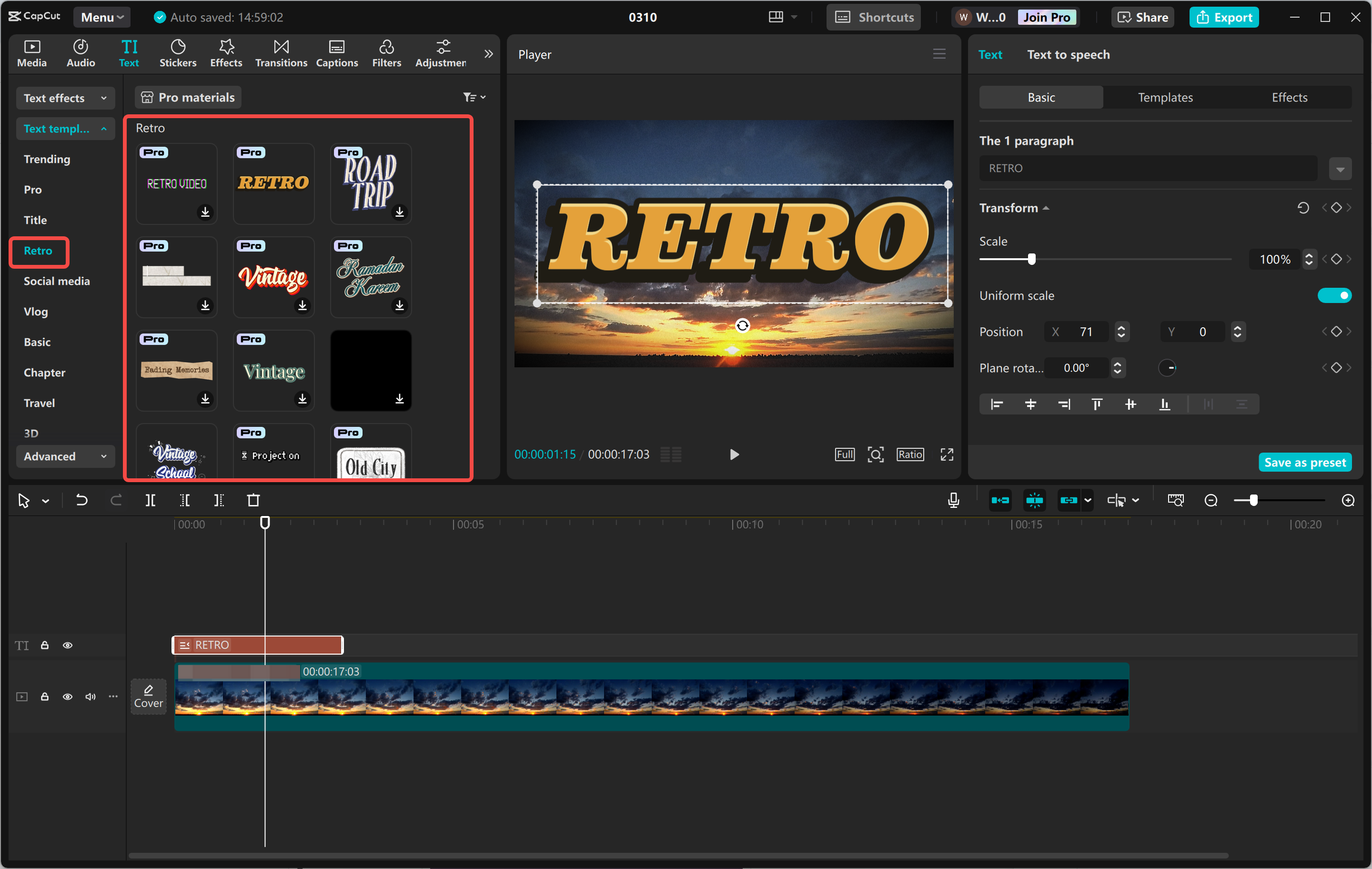This screenshot has width=1372, height=869.
Task: Switch to the Templates tab
Action: click(1165, 98)
